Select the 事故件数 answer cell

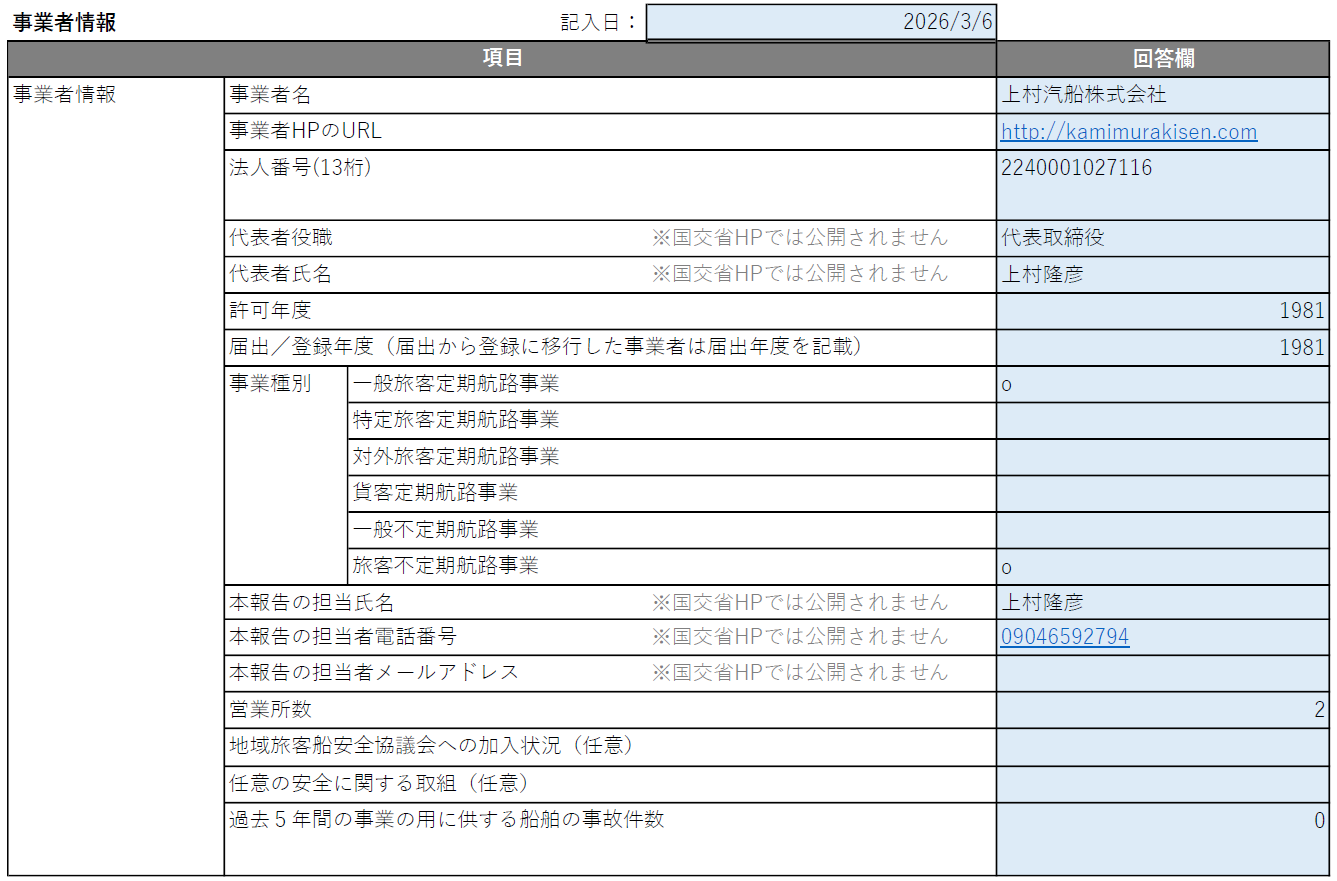coord(1163,839)
